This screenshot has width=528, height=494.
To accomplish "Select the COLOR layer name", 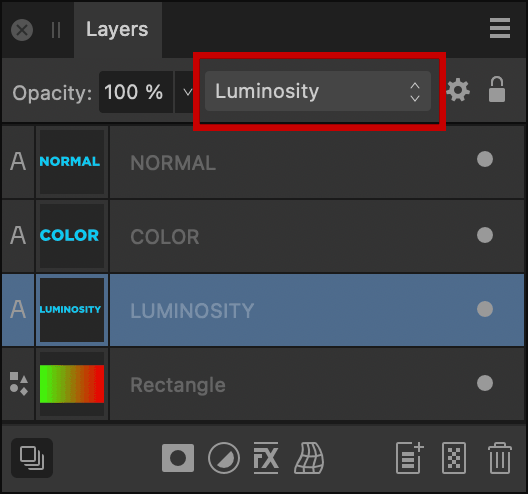I will click(x=165, y=237).
